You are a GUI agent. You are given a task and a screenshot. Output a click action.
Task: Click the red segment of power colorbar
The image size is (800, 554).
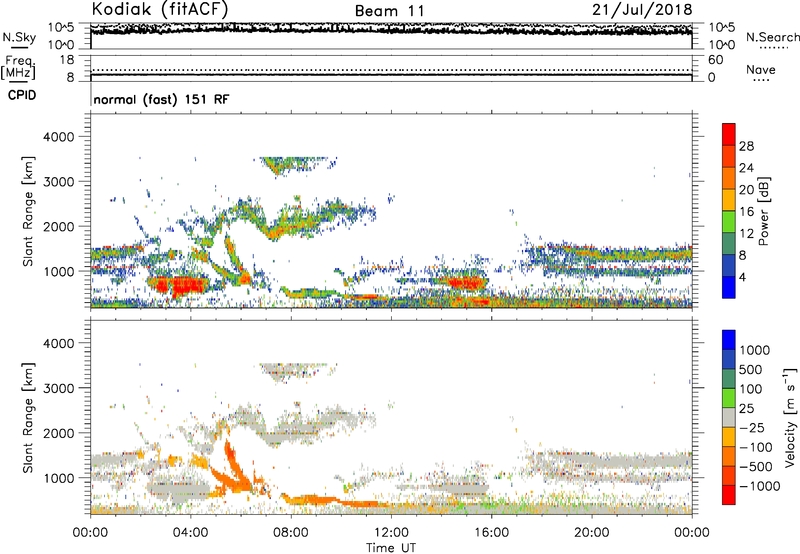pos(729,135)
